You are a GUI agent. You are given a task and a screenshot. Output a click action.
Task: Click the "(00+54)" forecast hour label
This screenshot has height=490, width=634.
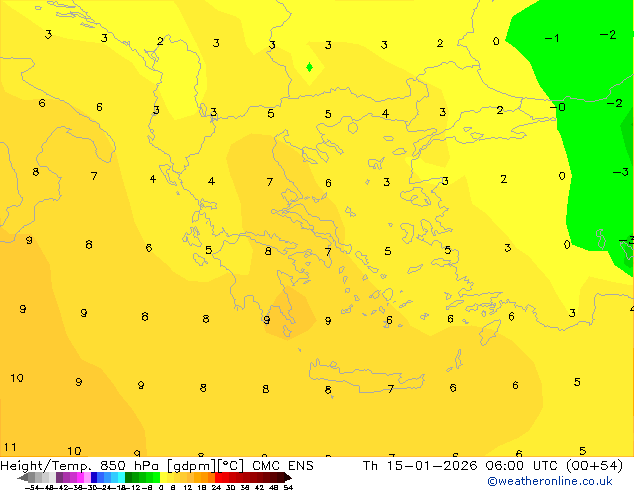594,466
